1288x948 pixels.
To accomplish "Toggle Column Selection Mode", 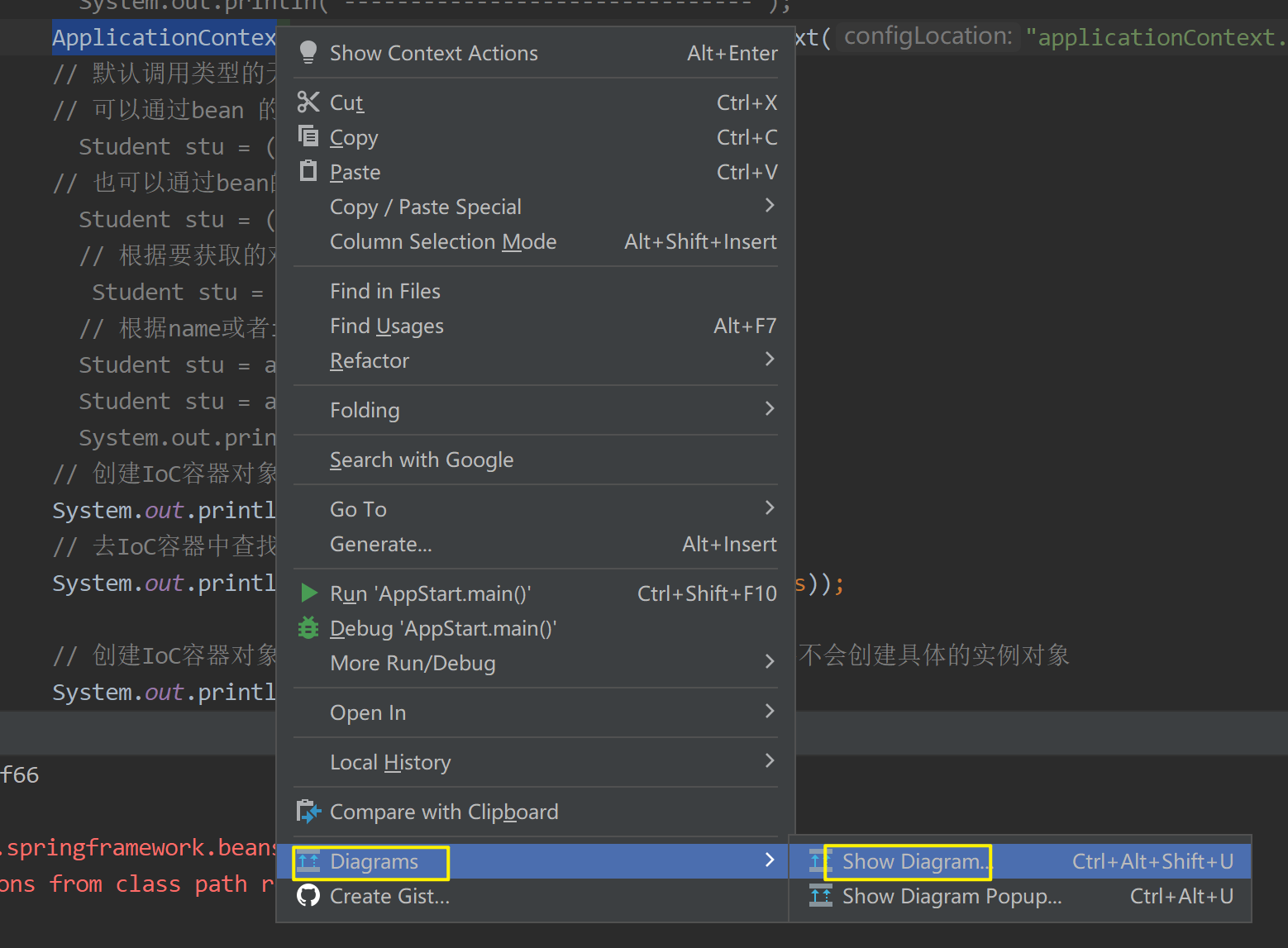I will [535, 241].
